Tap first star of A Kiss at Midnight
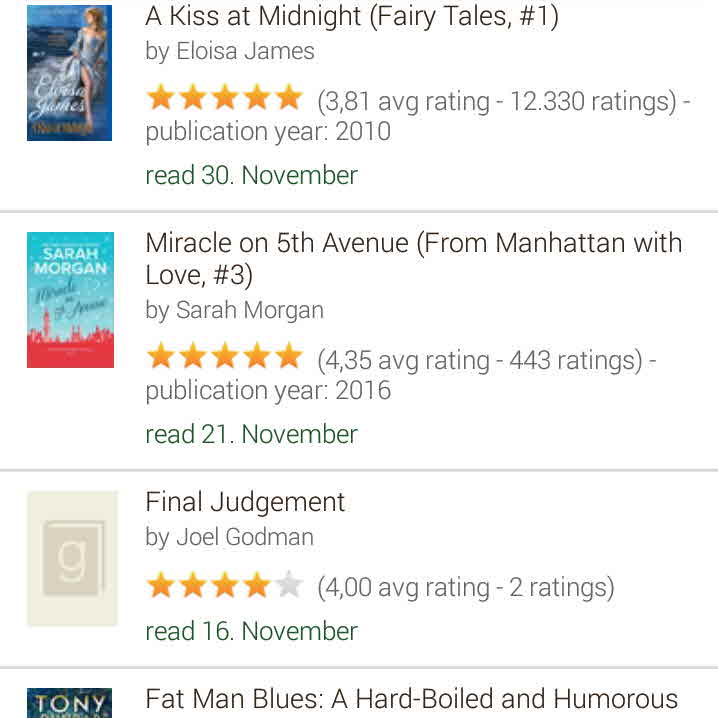Viewport: 718px width, 718px height. click(160, 98)
